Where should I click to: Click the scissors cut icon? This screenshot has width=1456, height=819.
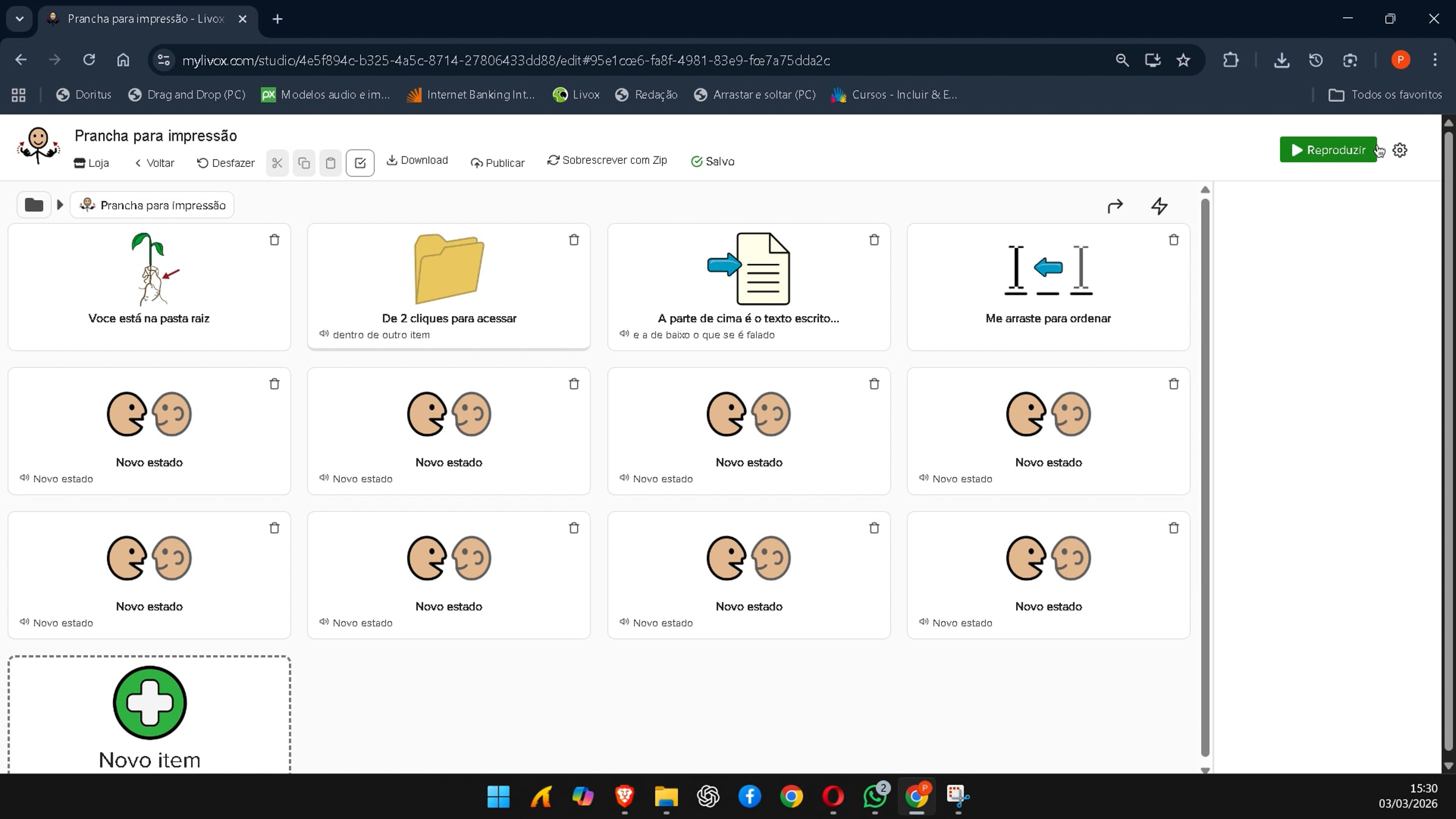click(277, 163)
